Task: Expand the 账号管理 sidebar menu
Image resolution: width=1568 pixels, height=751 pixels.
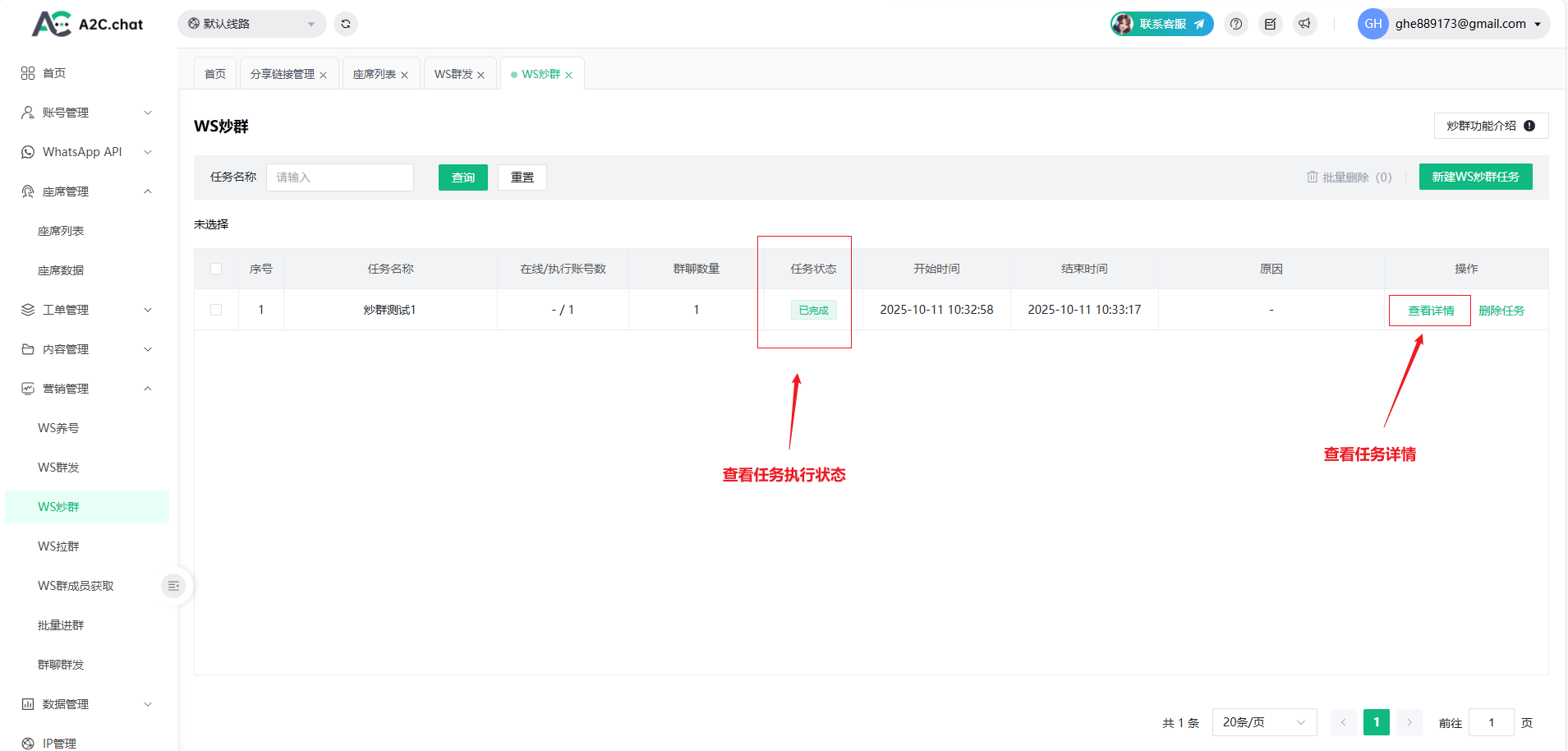Action: 86,113
